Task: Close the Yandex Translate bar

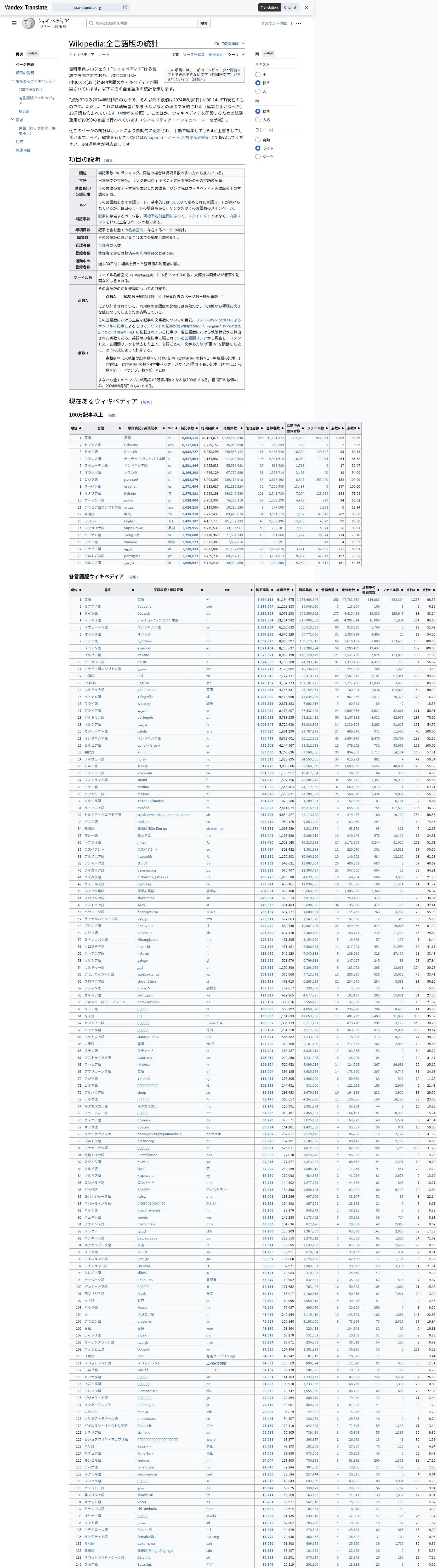Action: tap(307, 7)
